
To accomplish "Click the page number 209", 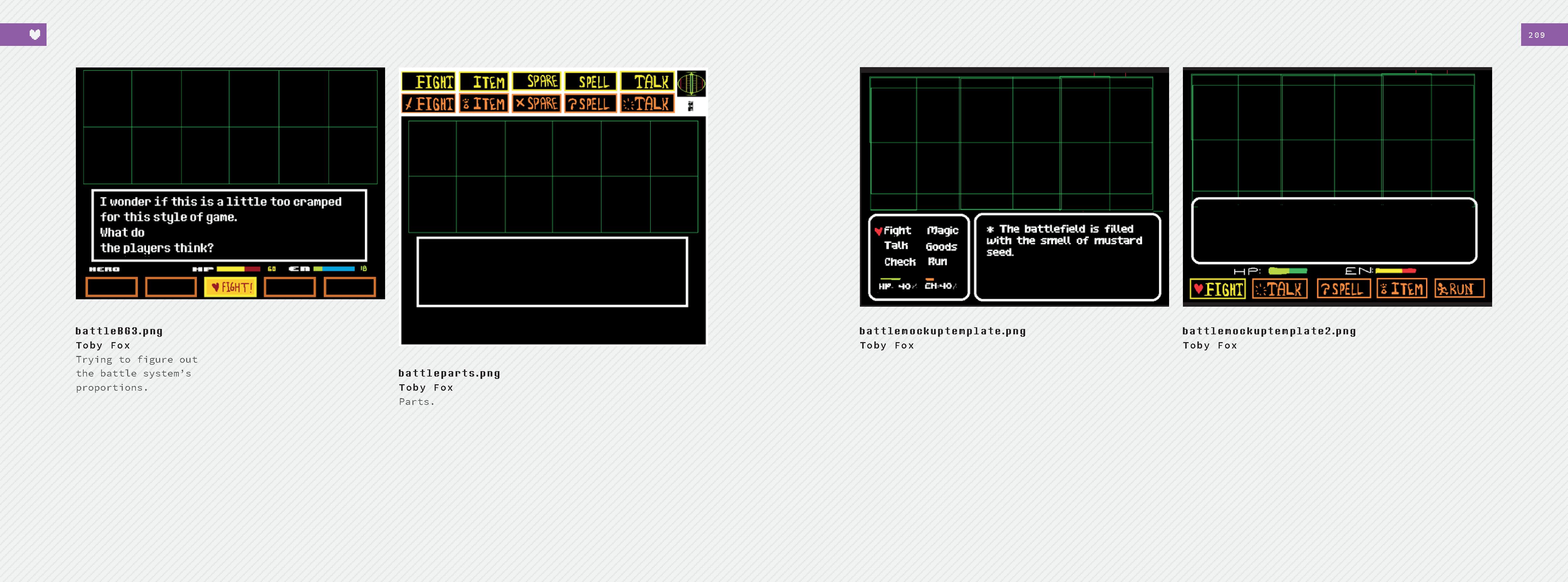I will click(x=1537, y=35).
